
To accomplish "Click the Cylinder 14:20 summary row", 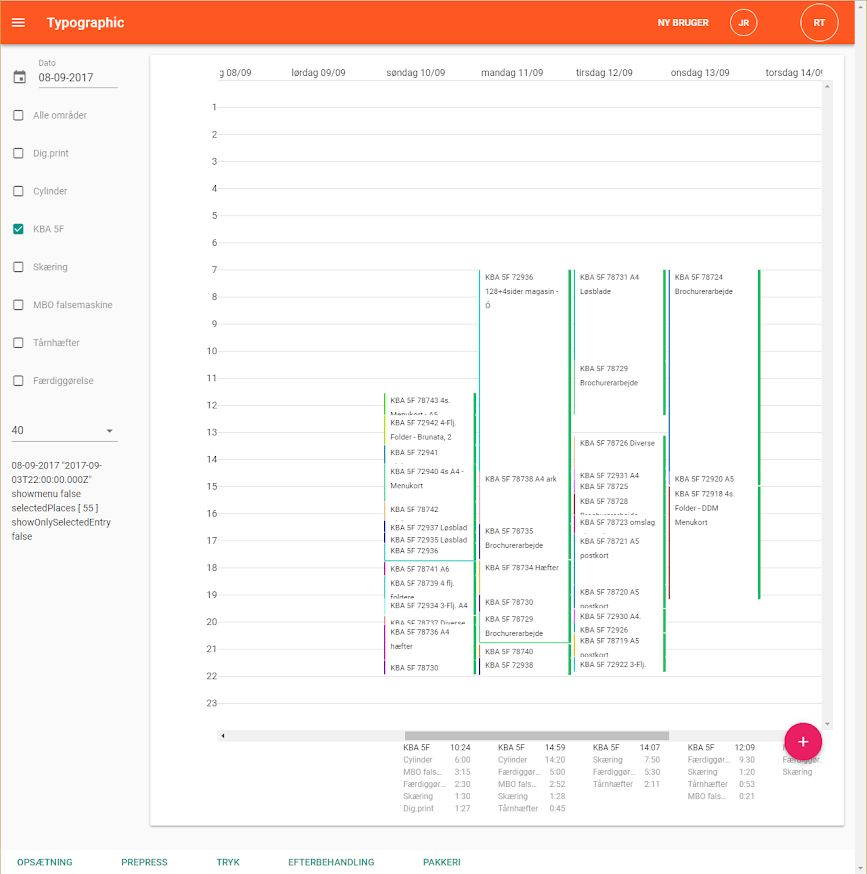I will click(532, 760).
